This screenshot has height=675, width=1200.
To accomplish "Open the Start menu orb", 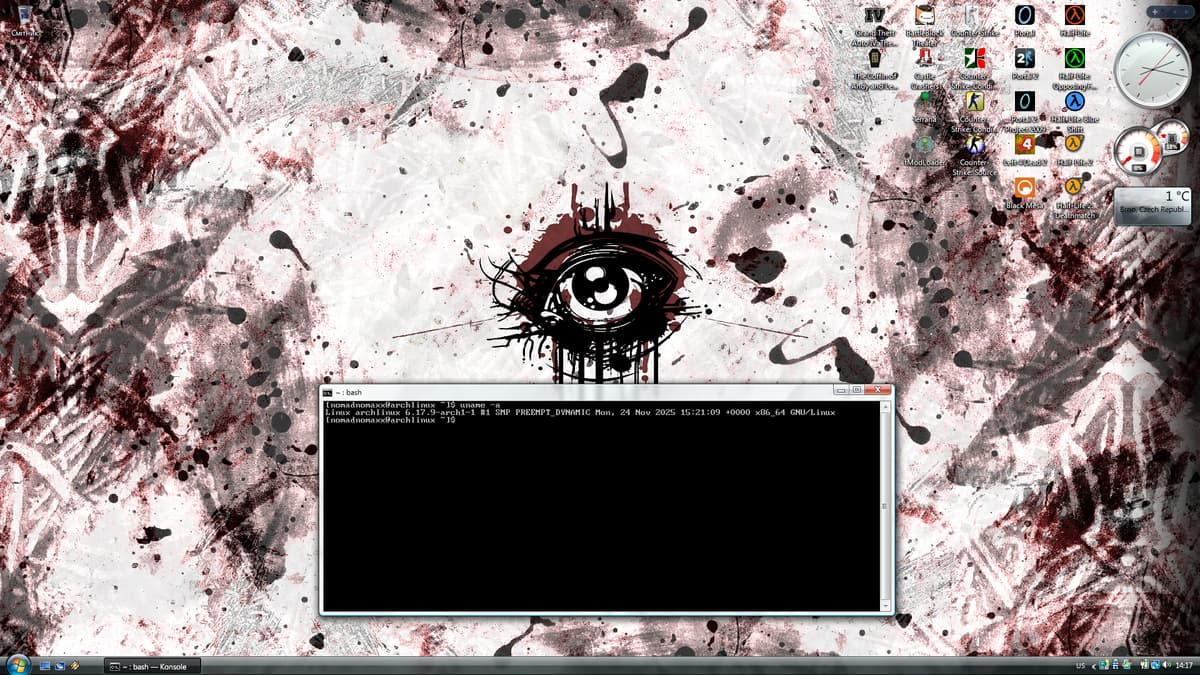I will click(17, 665).
